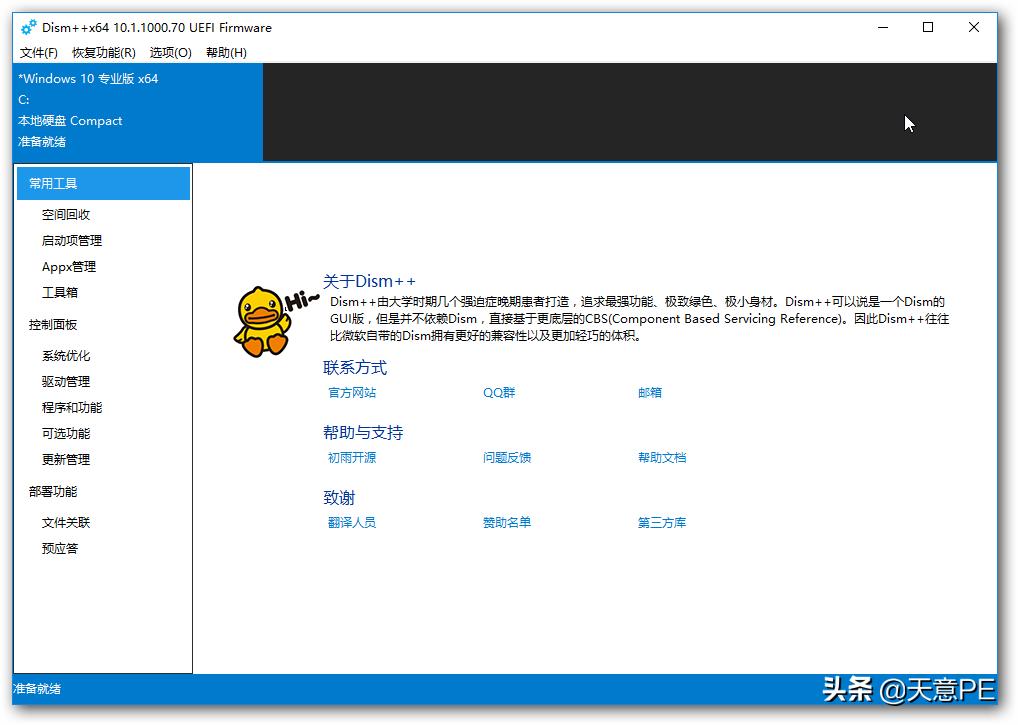Expand the 控制面板 section header
The width and height of the screenshot is (1018, 725).
click(x=53, y=324)
